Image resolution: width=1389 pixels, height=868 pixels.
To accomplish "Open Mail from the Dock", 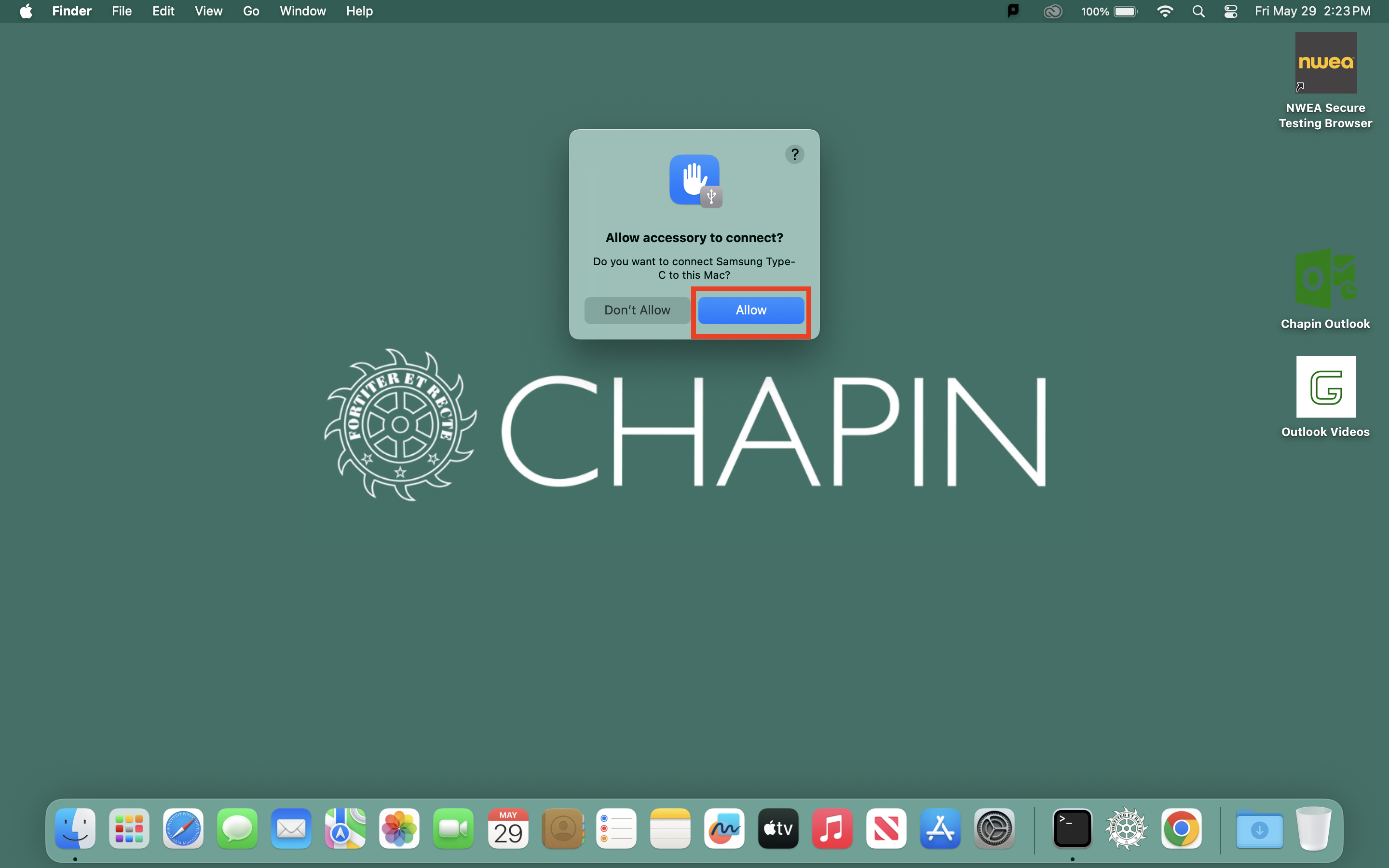I will click(x=291, y=828).
